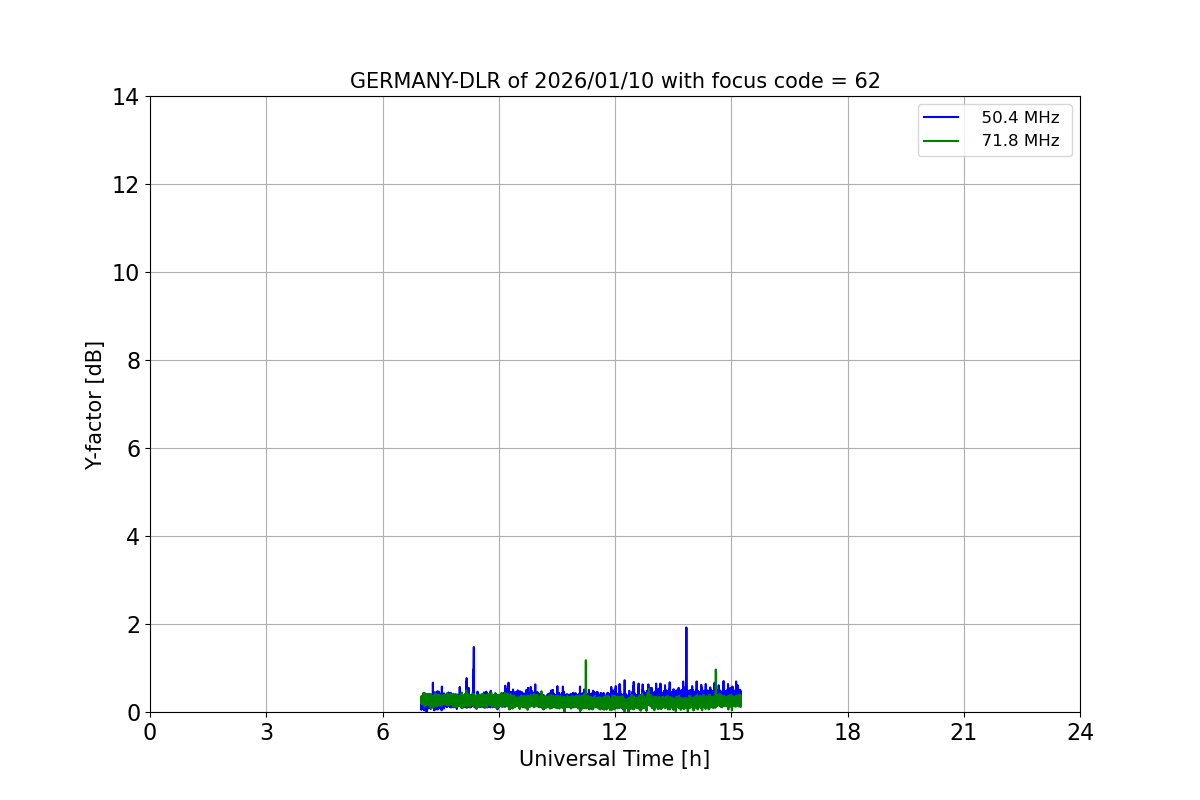Click x-axis tick label 3
Viewport: 1200px width, 800px height.
coord(266,732)
